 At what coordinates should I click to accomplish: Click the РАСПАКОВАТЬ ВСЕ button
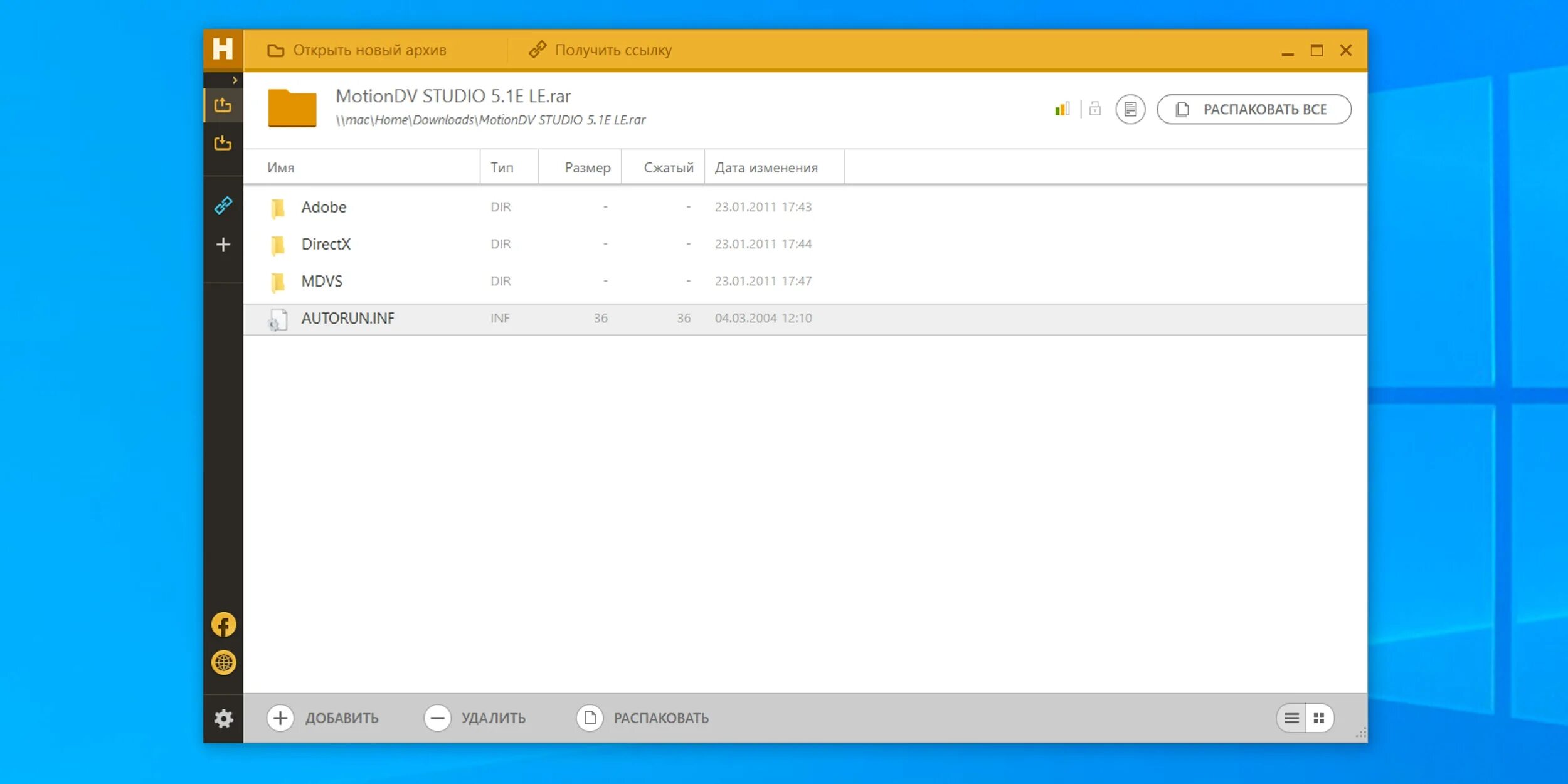pyautogui.click(x=1254, y=109)
